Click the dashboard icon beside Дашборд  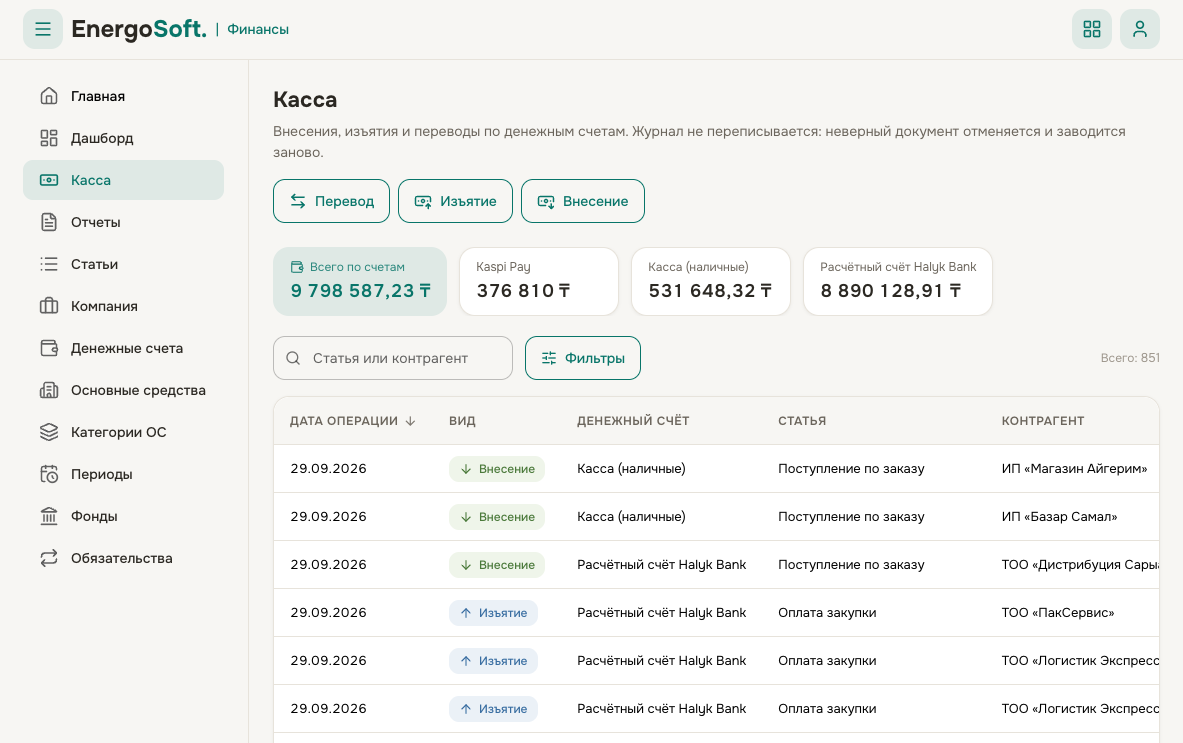pyautogui.click(x=49, y=138)
